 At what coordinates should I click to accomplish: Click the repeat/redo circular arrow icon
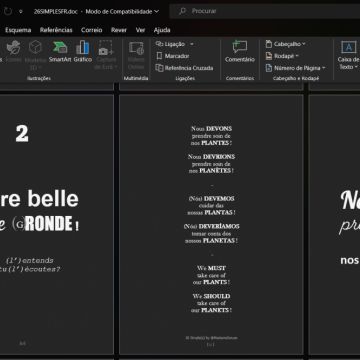click(x=8, y=11)
